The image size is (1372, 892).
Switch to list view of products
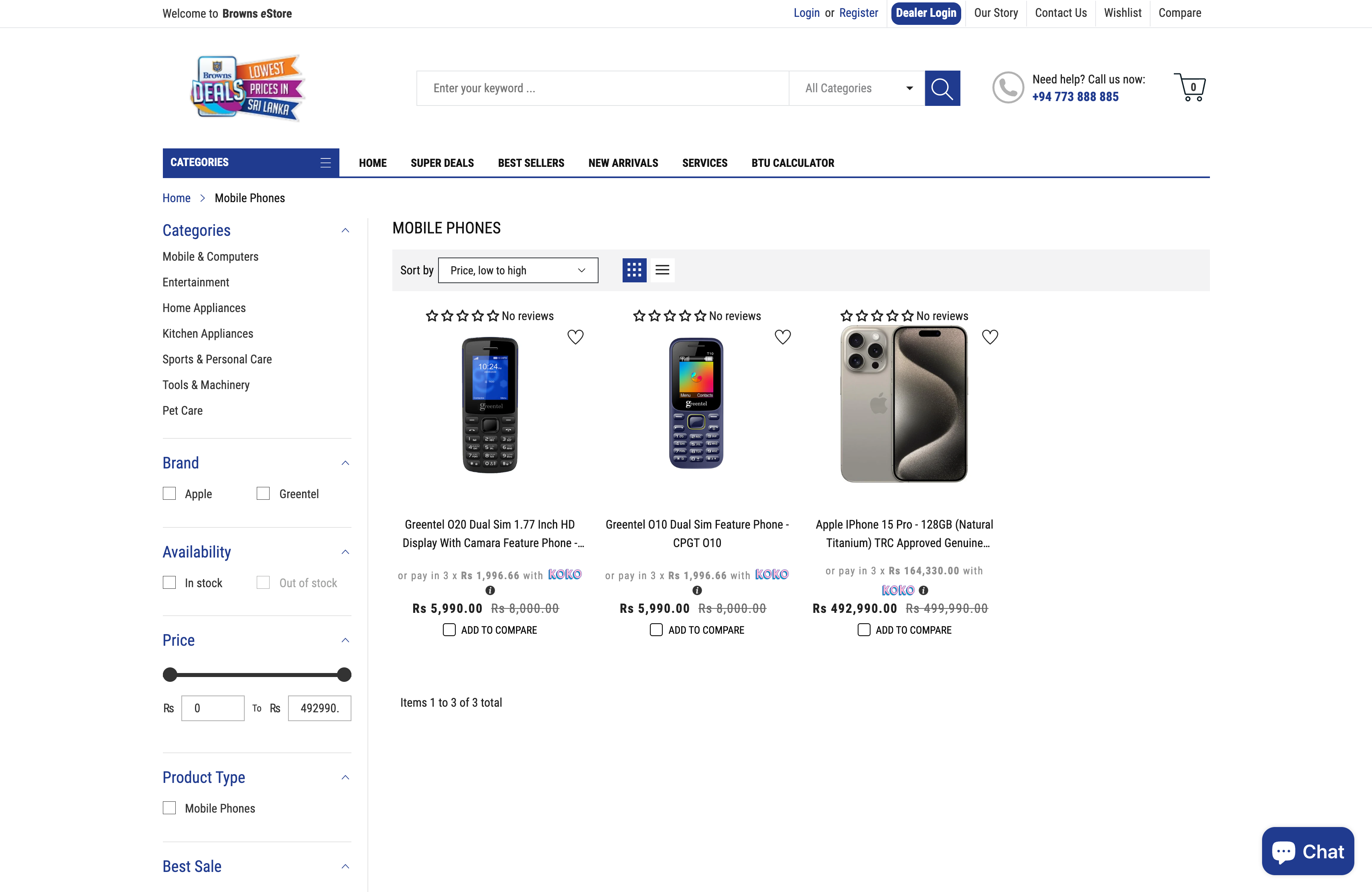click(x=662, y=270)
